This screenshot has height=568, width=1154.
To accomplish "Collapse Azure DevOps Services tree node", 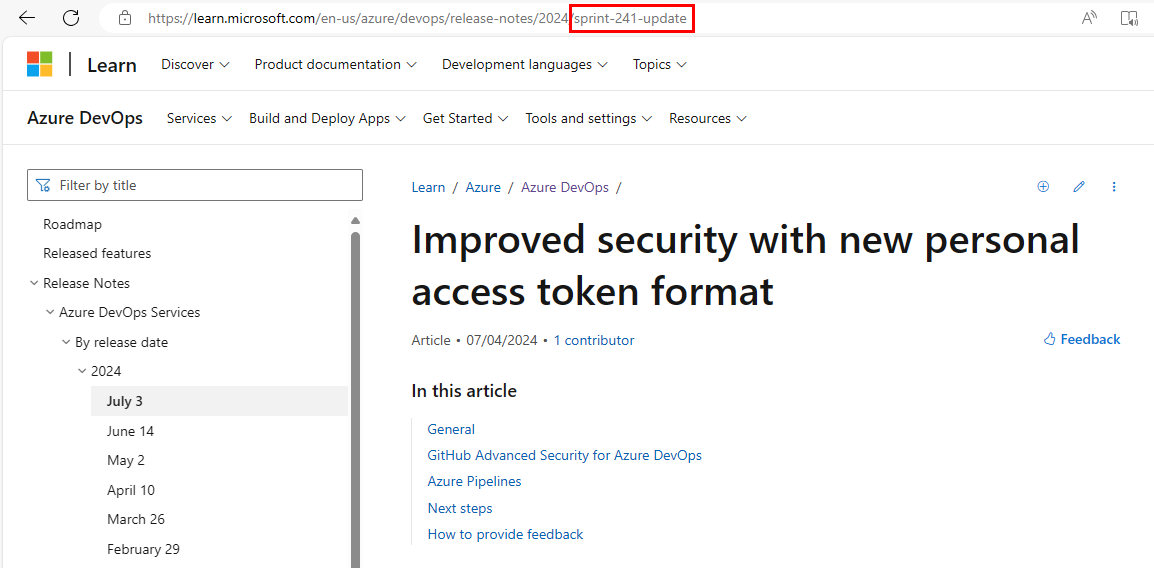I will pos(50,313).
